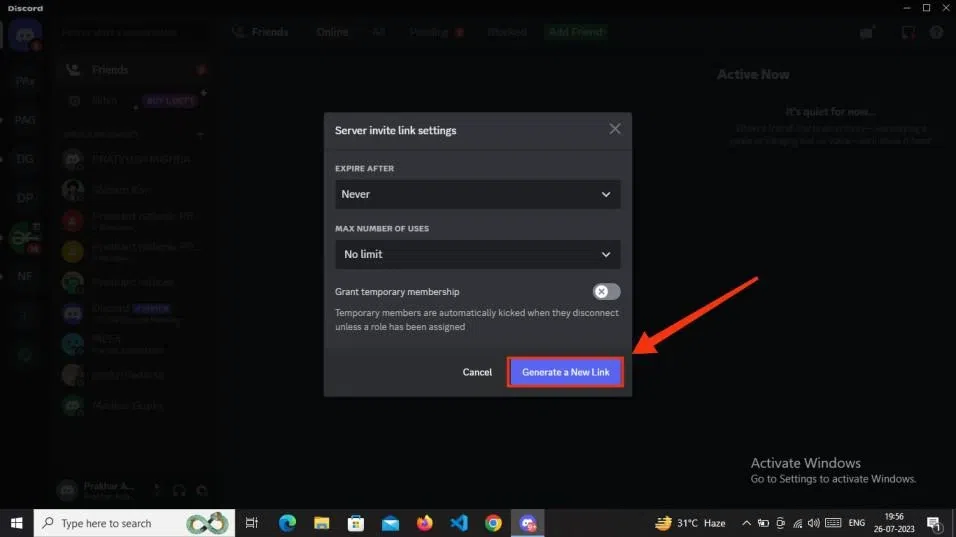The width and height of the screenshot is (956, 537).
Task: Launch Firefox from the taskbar
Action: coord(424,523)
